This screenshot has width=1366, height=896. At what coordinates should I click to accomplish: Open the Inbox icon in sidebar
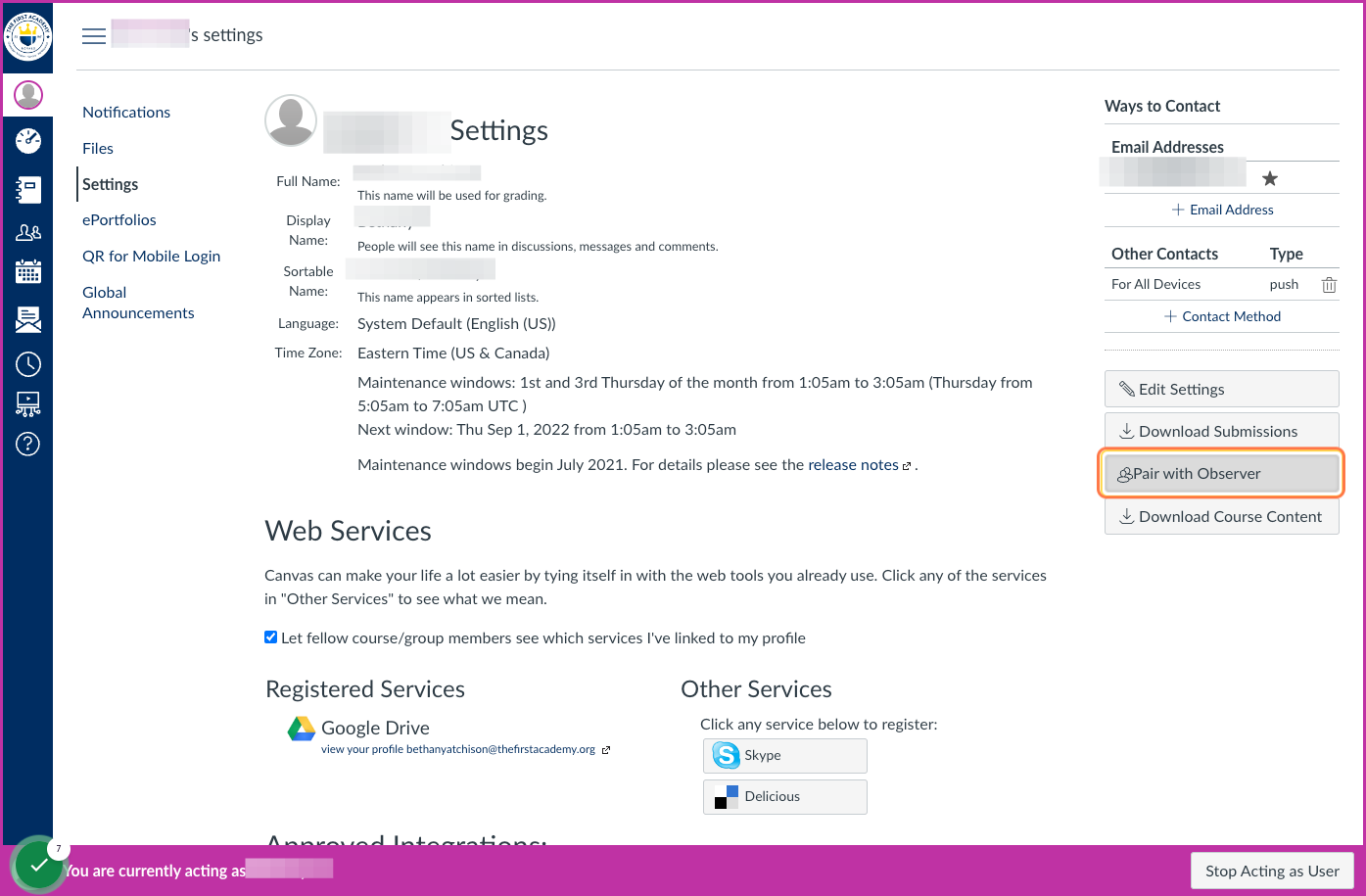[28, 318]
